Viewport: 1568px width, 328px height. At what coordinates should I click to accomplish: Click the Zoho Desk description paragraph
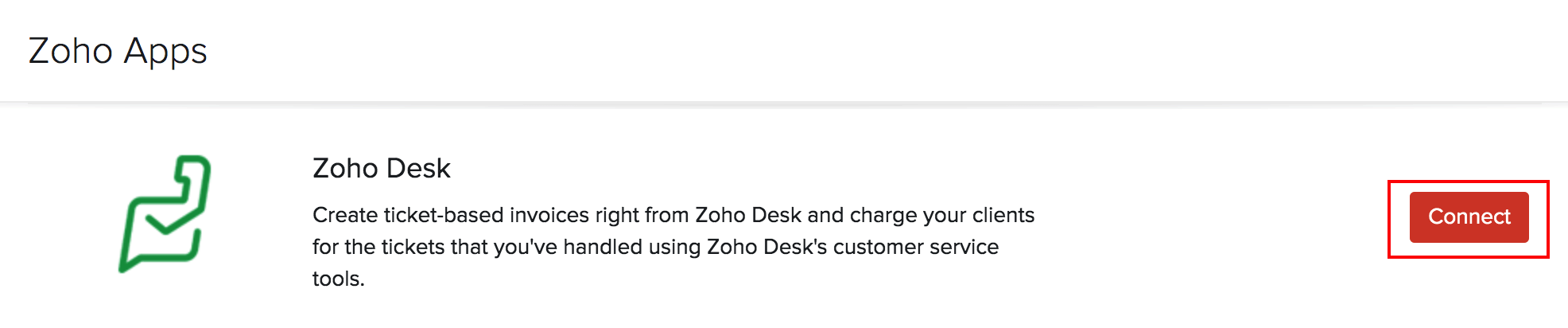point(673,247)
